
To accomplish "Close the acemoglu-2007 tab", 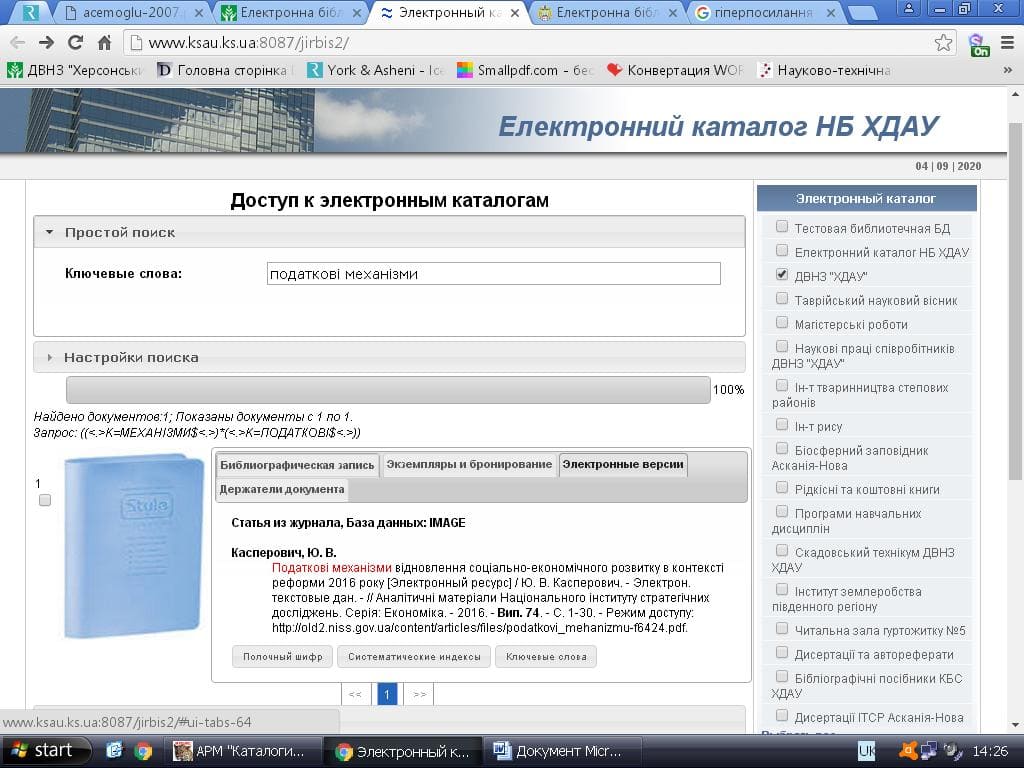I will coord(199,12).
